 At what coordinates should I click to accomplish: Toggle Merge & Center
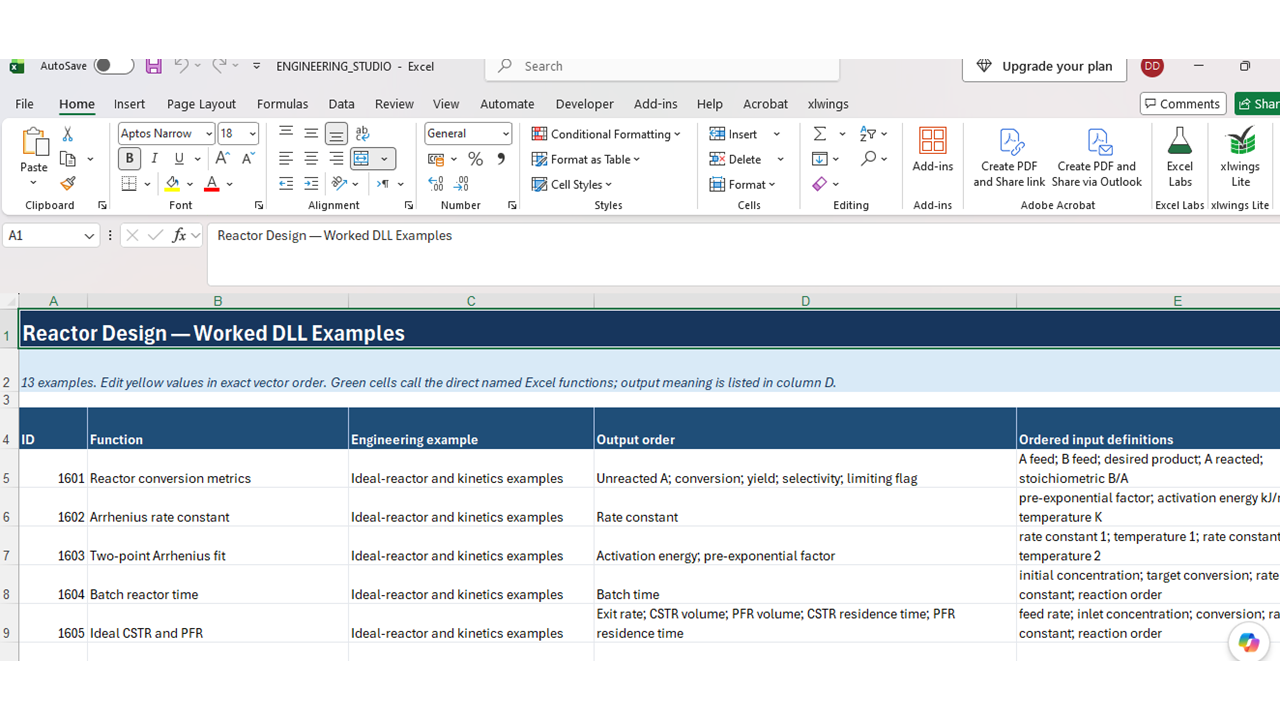(361, 159)
